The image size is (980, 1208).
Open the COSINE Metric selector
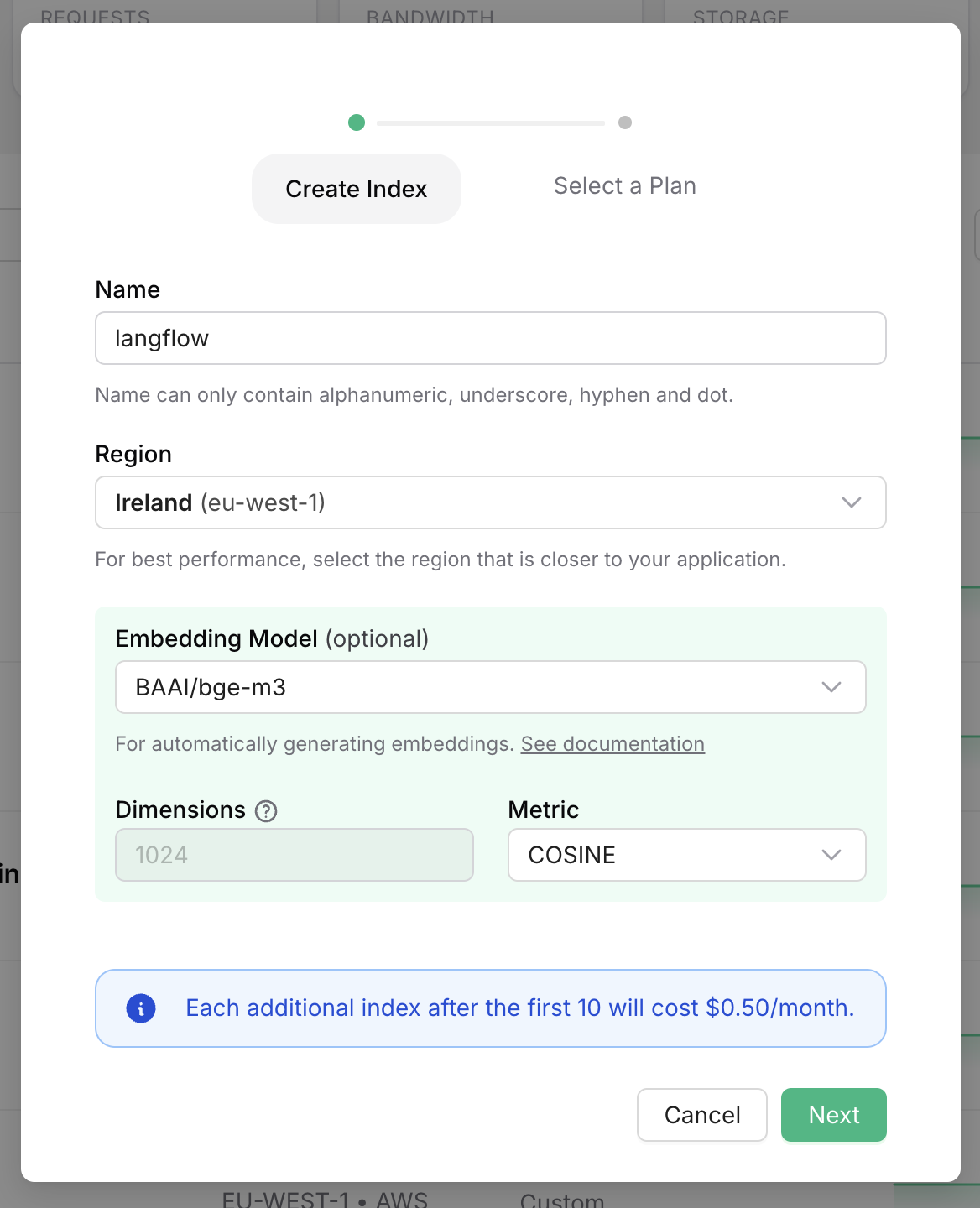pos(686,855)
